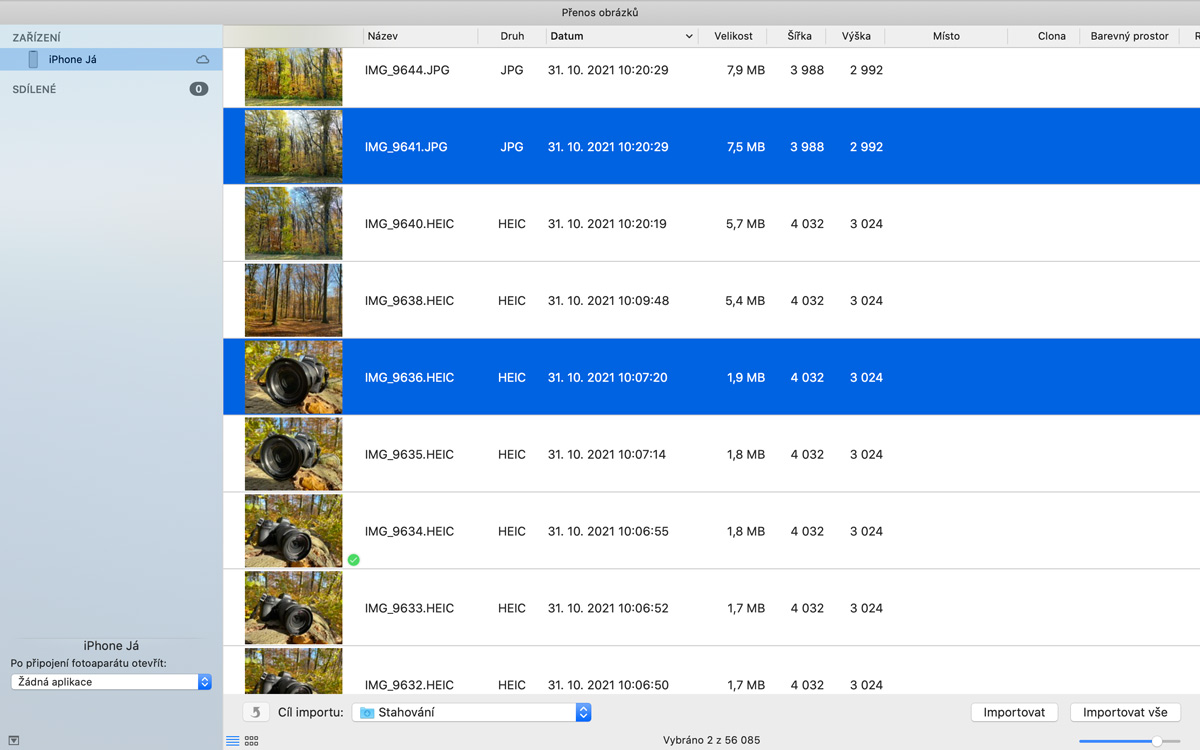Click the hide sidebar panel icon
This screenshot has height=750, width=1200.
coord(14,741)
